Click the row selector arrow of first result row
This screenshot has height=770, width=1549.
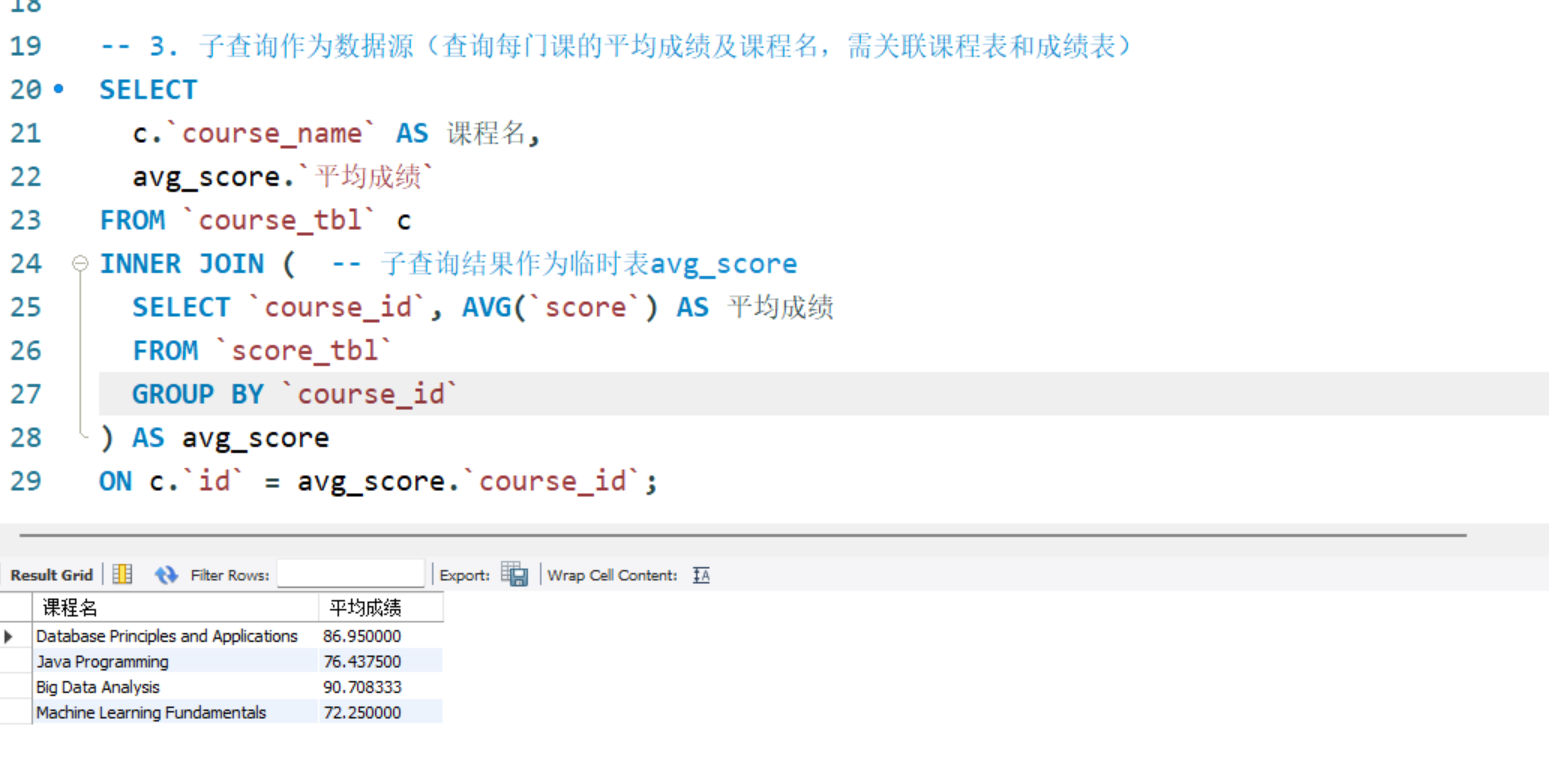[10, 636]
